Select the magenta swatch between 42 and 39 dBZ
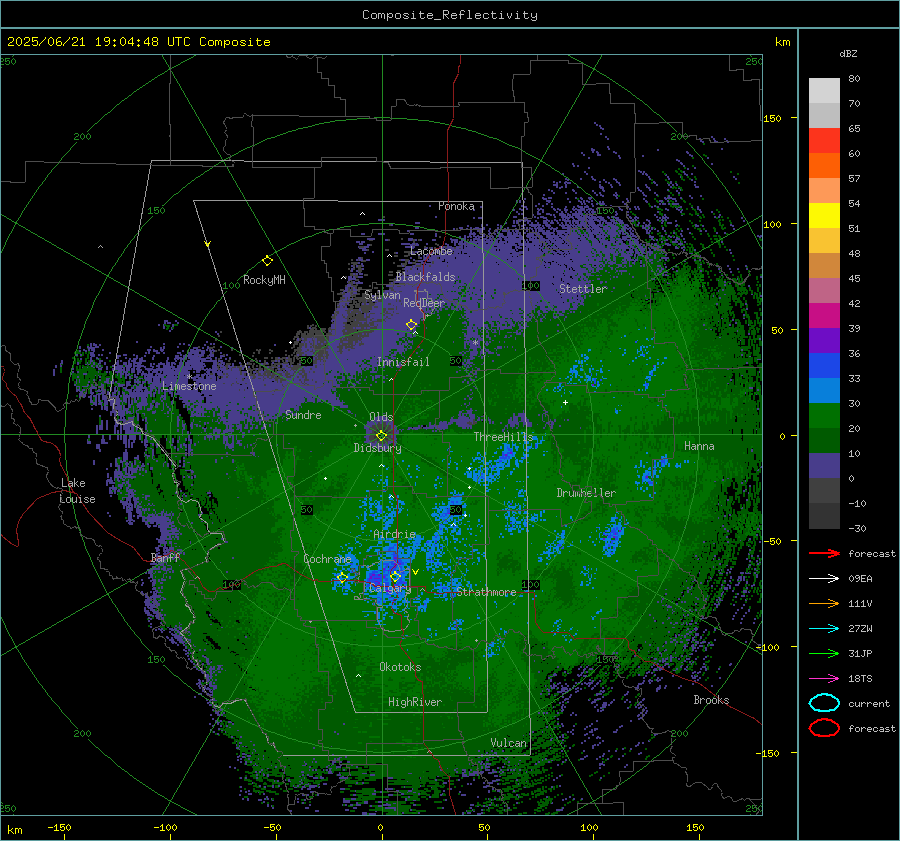900x841 pixels. click(x=824, y=316)
